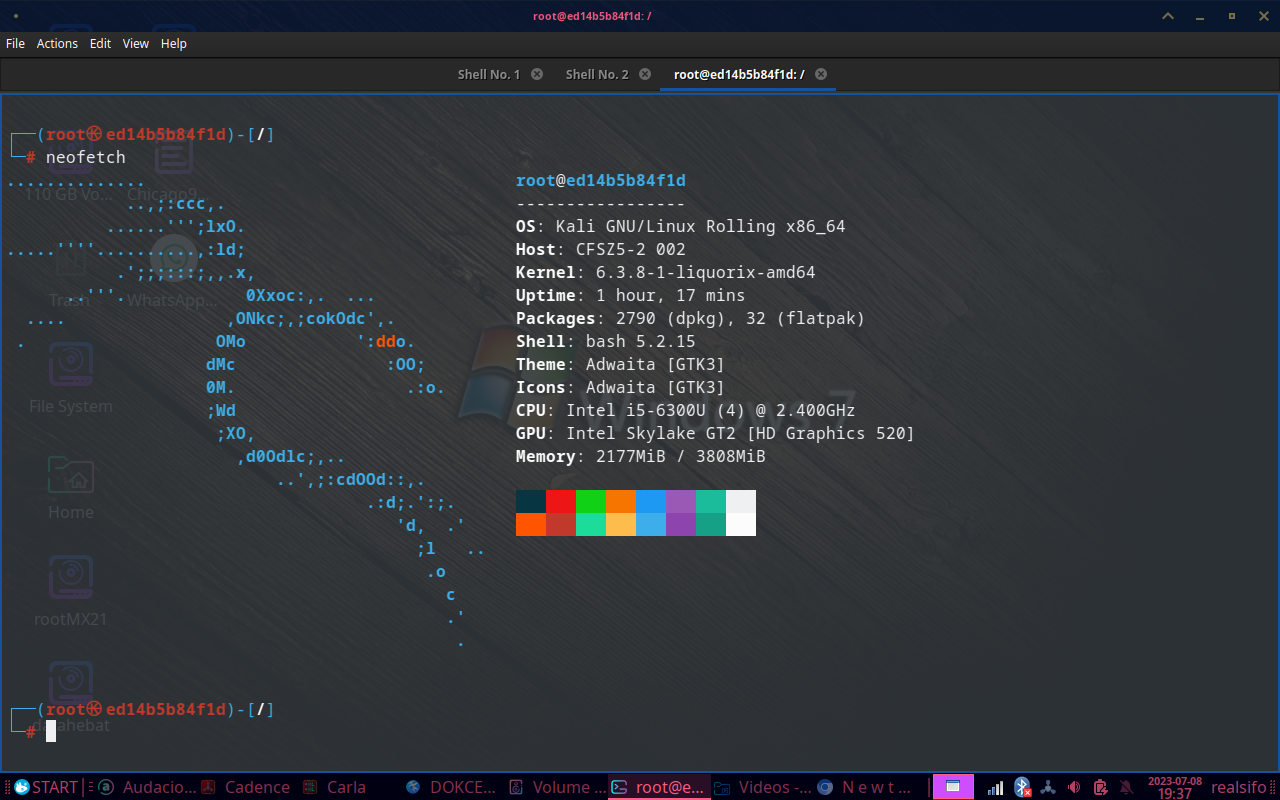Viewport: 1280px width, 800px height.
Task: Switch to the Shell No. 1 tab
Action: (488, 74)
